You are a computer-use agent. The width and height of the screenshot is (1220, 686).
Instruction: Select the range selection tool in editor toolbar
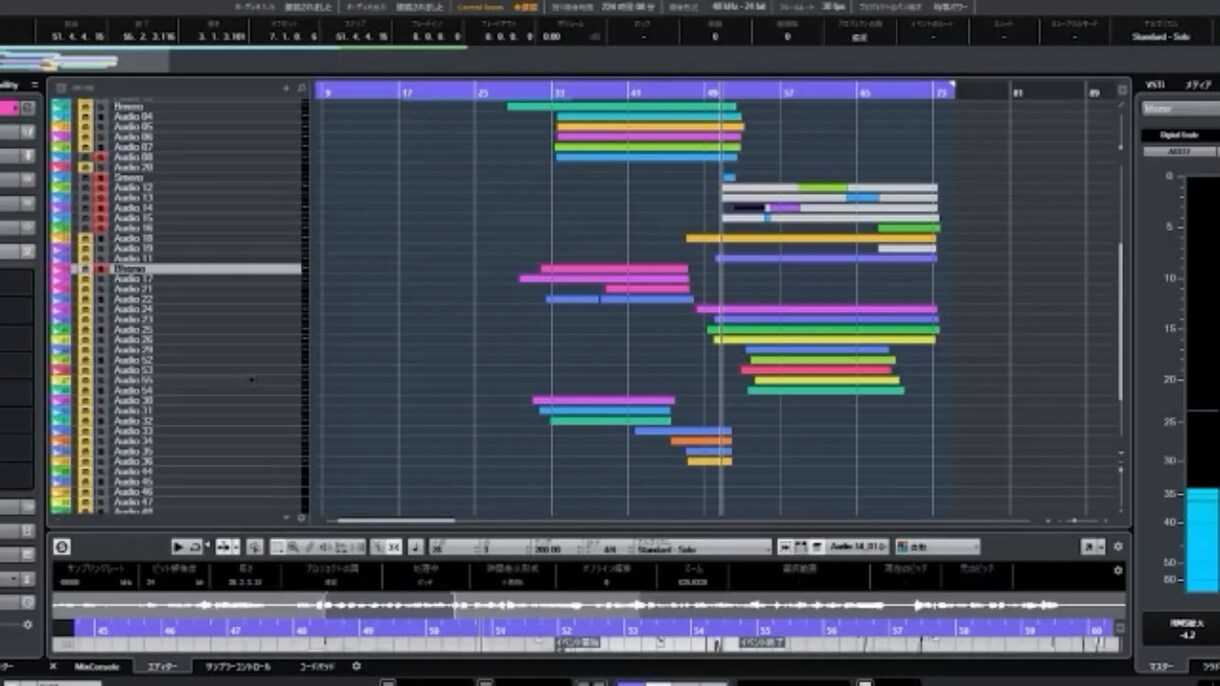tap(277, 547)
